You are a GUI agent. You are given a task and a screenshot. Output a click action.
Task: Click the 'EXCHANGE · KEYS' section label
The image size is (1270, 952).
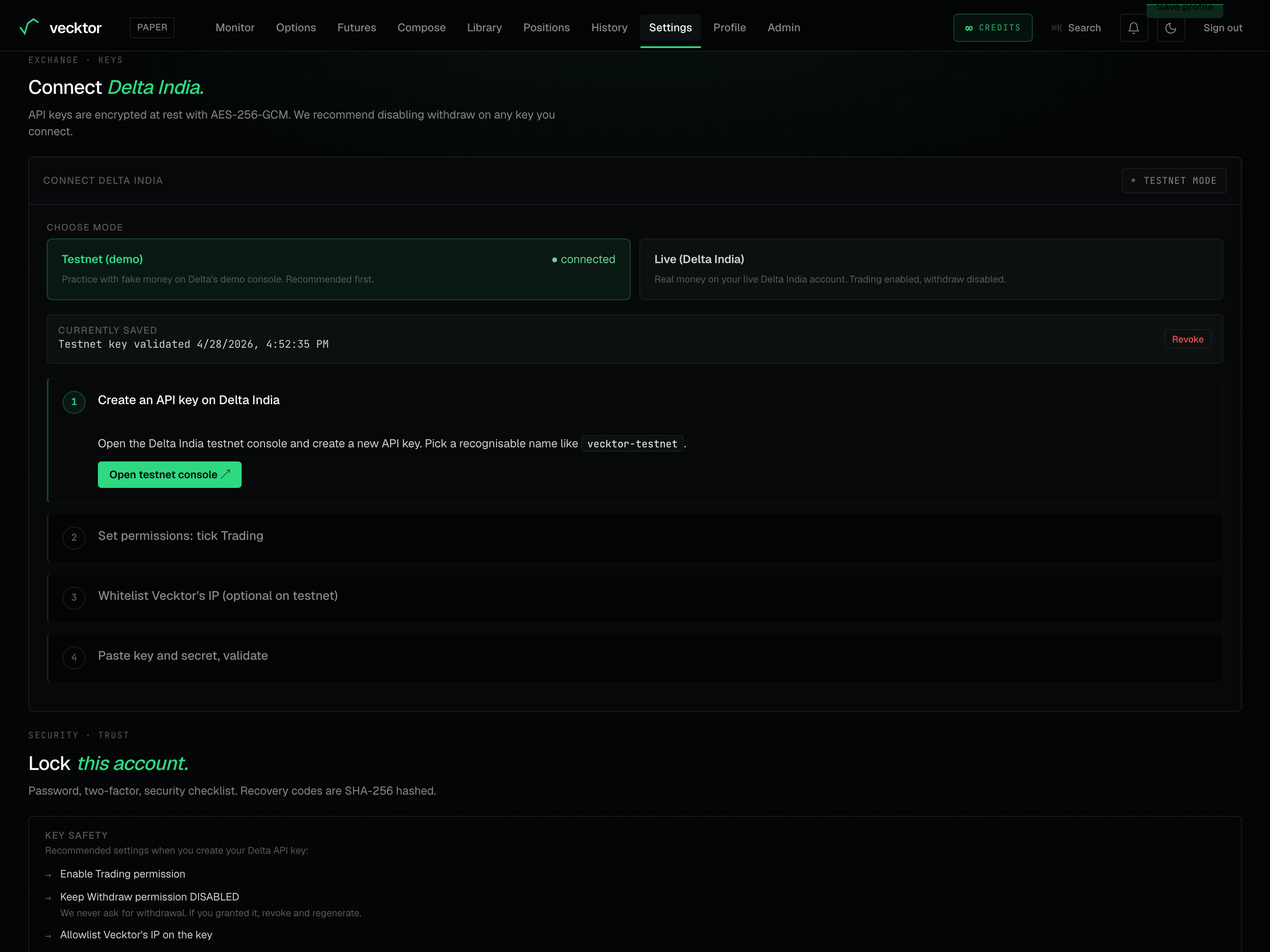click(x=76, y=60)
